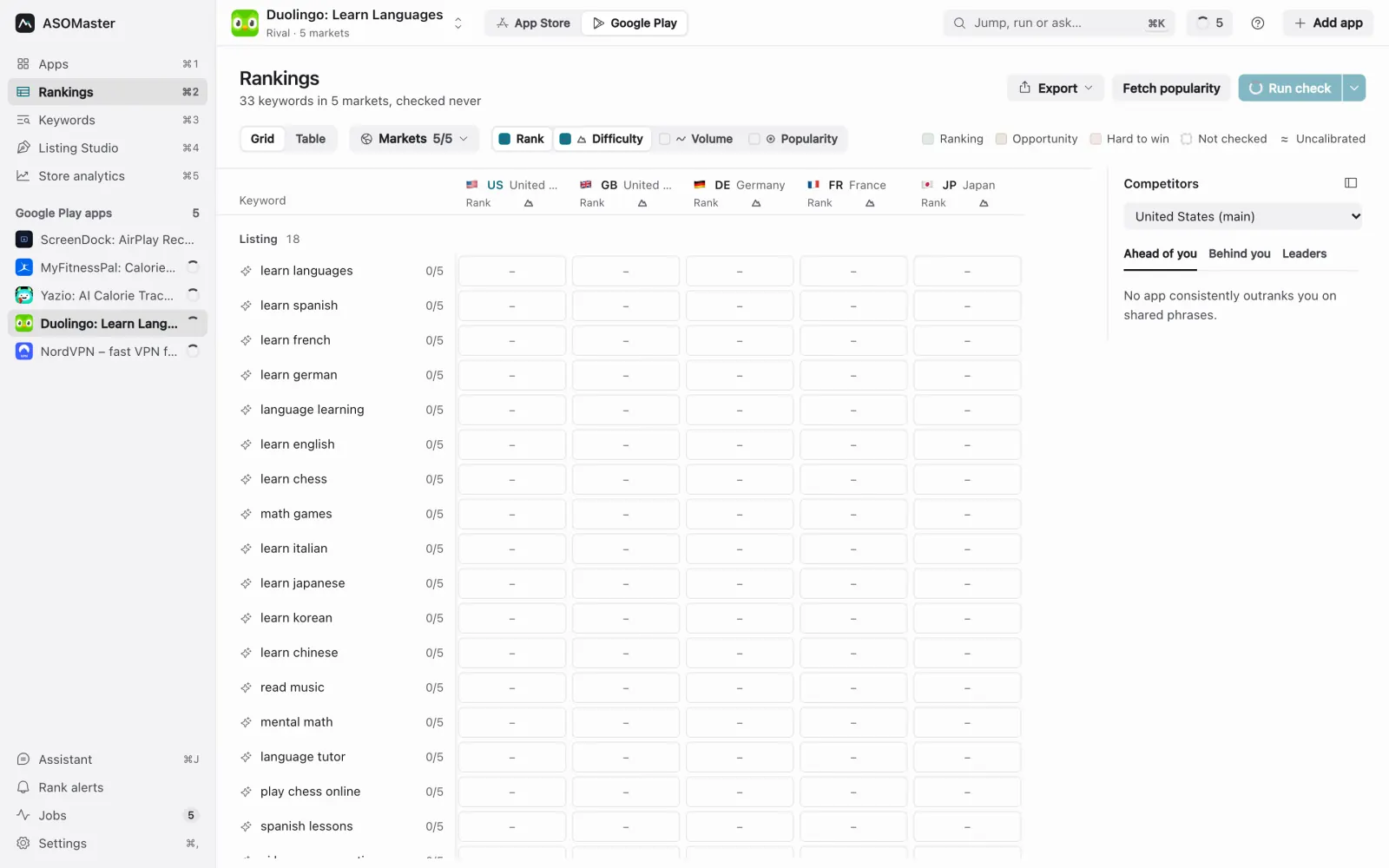This screenshot has width=1389, height=868.
Task: Open the jobs counter showing 5
Action: click(1209, 23)
